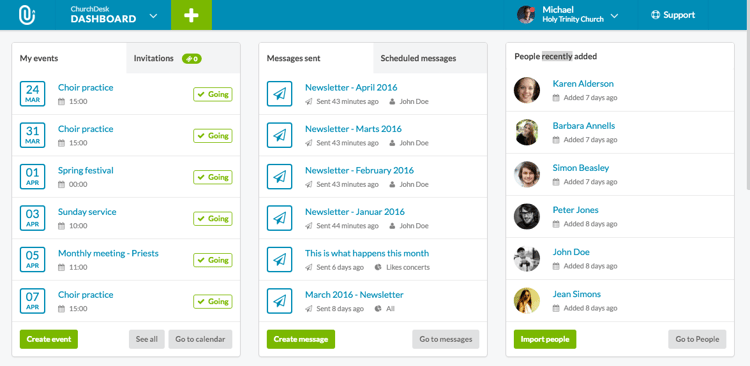Image resolution: width=750 pixels, height=366 pixels.
Task: Click paper plane icon for Newsletter - April 2016
Action: coord(279,94)
